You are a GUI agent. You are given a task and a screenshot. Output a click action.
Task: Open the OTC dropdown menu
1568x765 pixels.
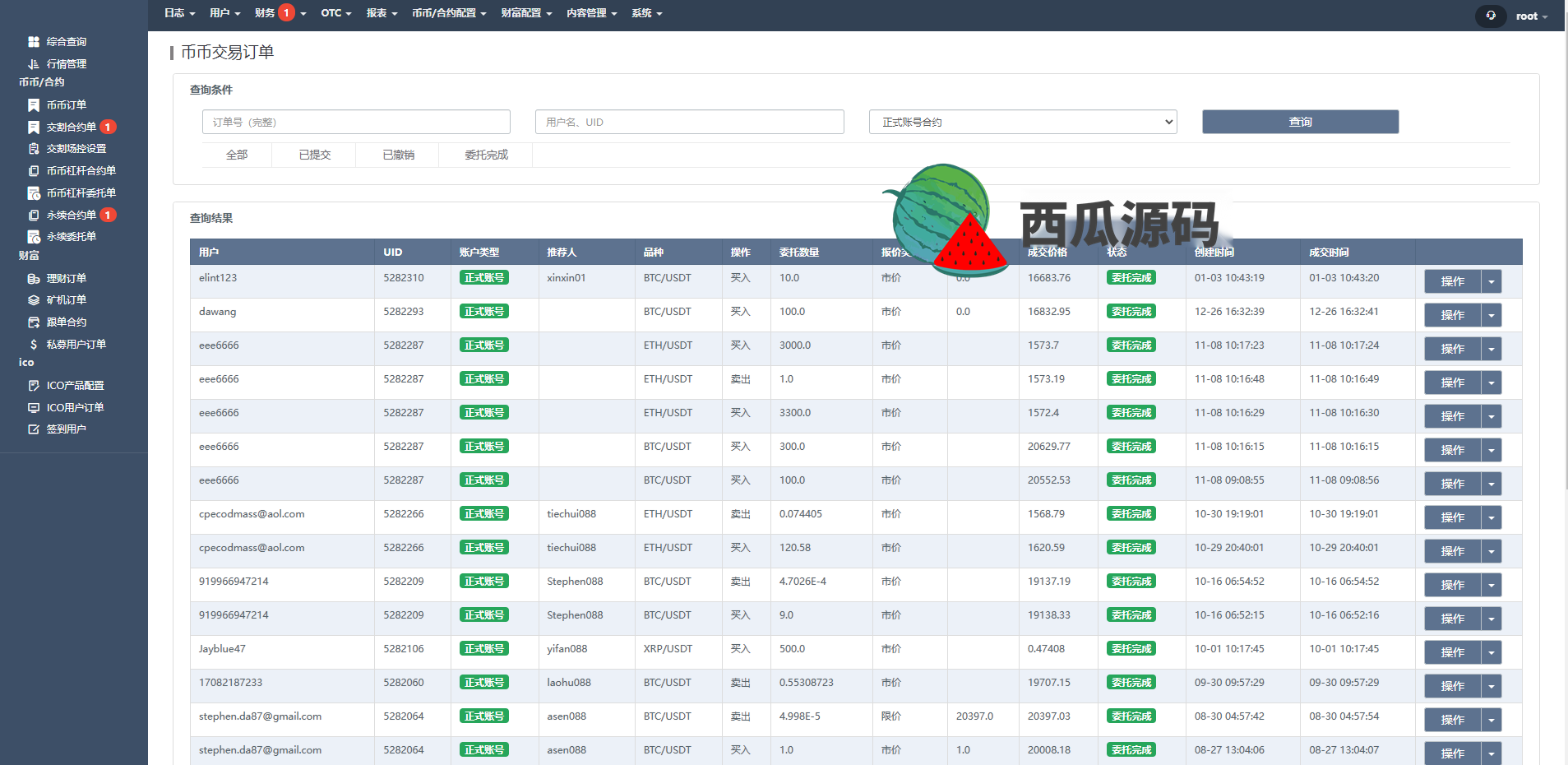335,12
